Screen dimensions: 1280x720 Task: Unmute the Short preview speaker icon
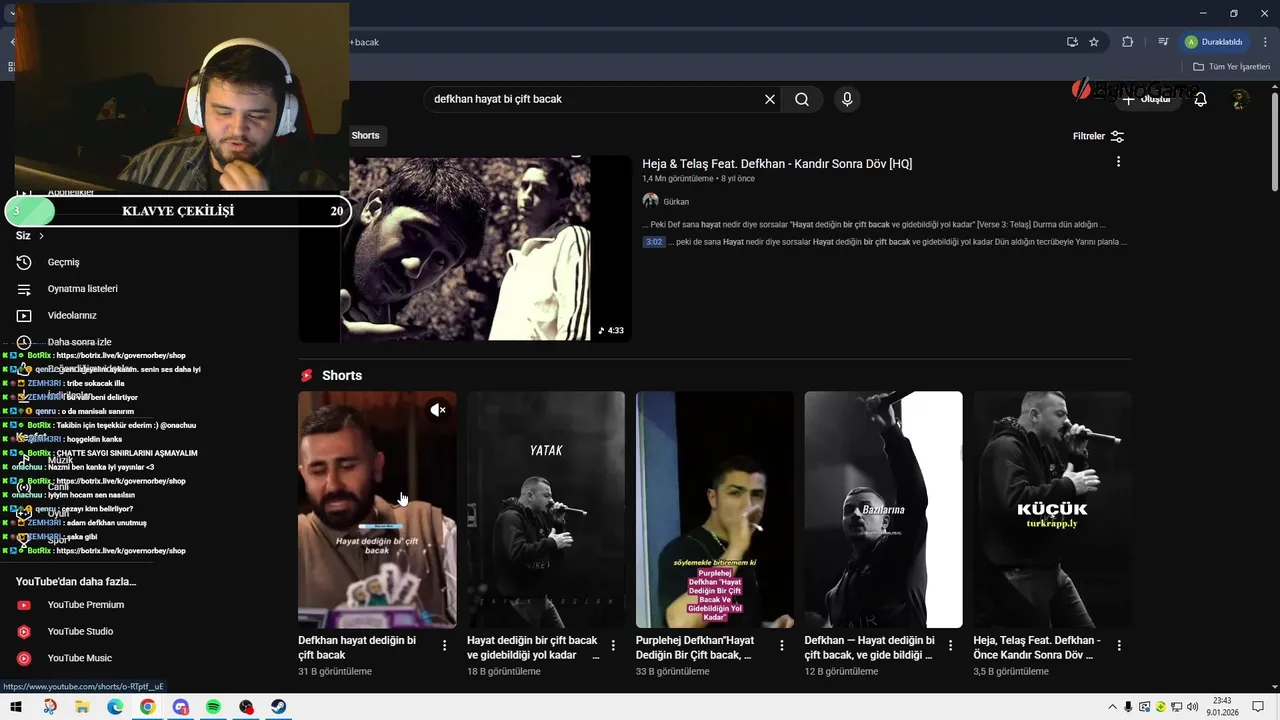click(438, 410)
